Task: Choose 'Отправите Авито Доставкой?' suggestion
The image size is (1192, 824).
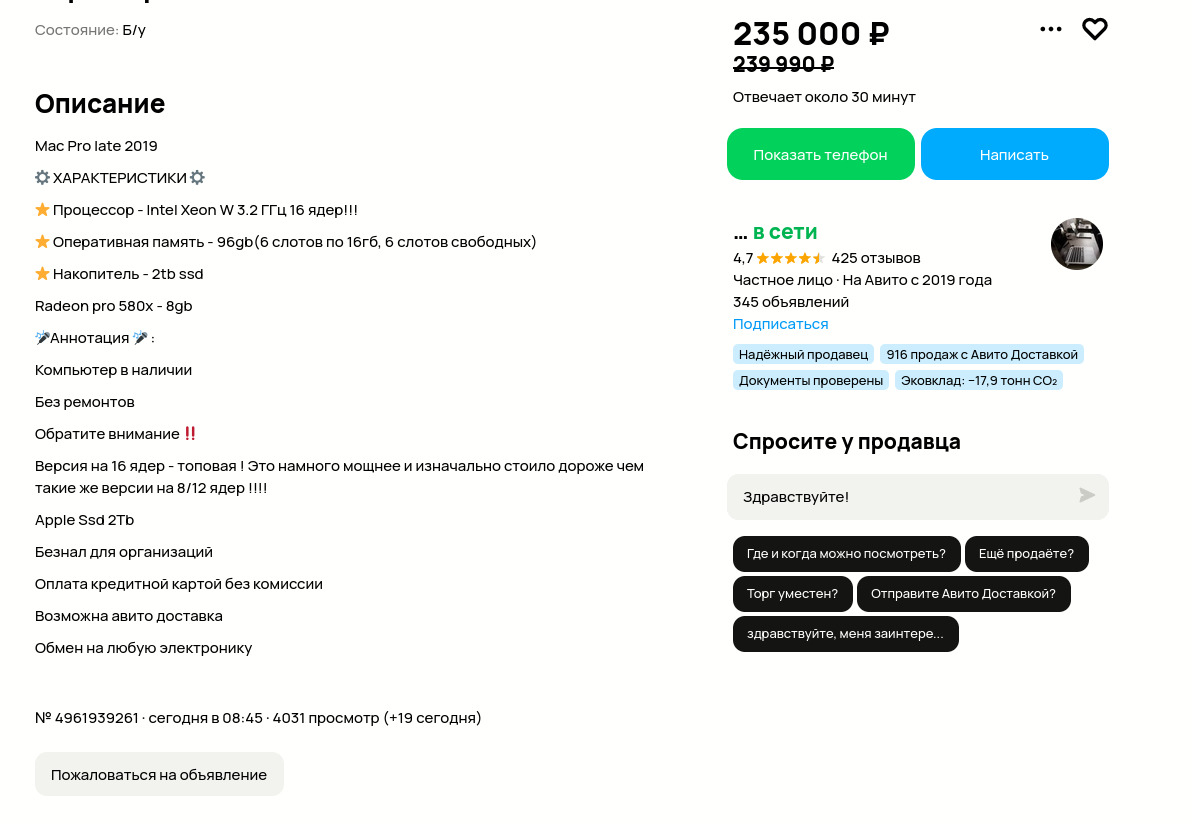Action: click(x=963, y=594)
